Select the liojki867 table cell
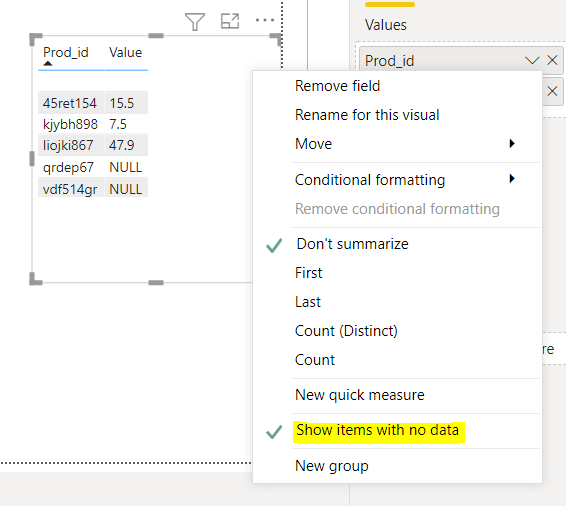This screenshot has height=506, width=566. pyautogui.click(x=70, y=145)
